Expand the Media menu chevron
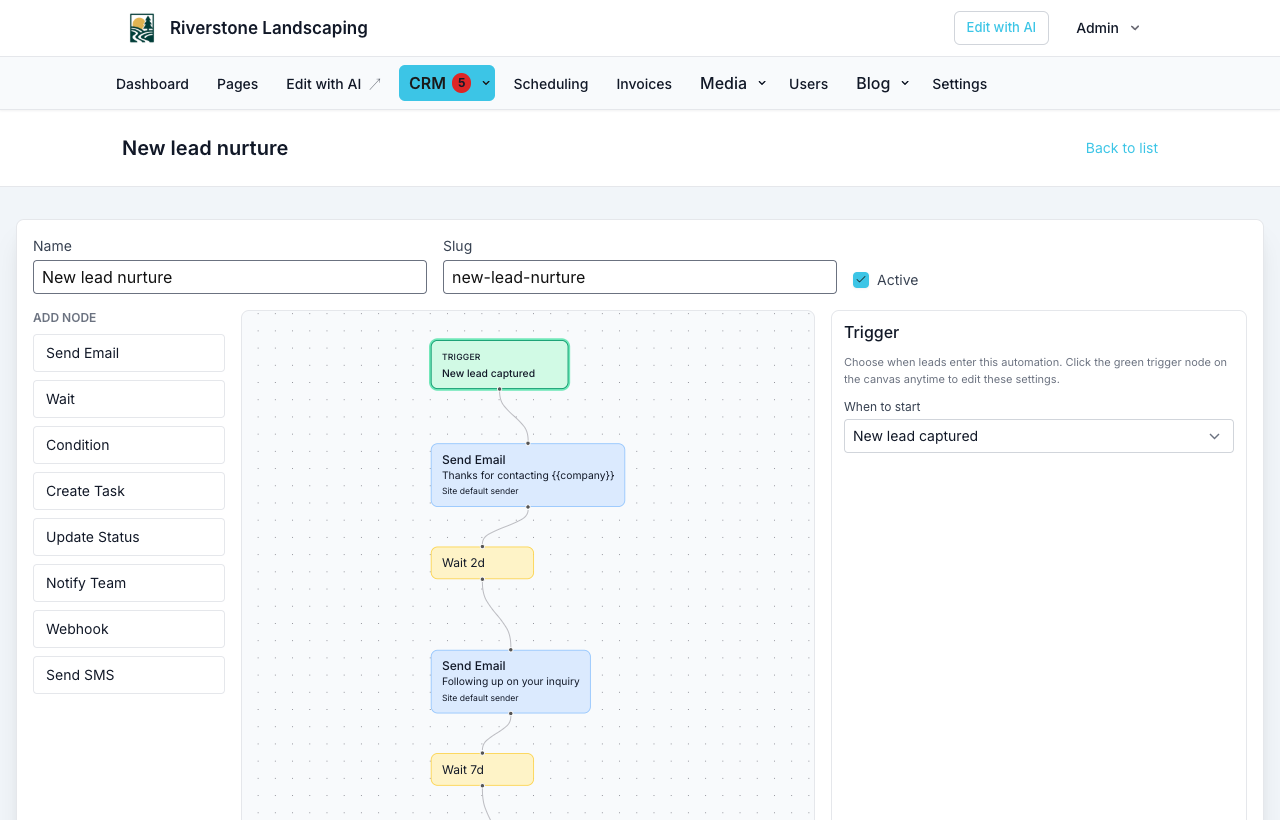The image size is (1280, 820). [762, 84]
